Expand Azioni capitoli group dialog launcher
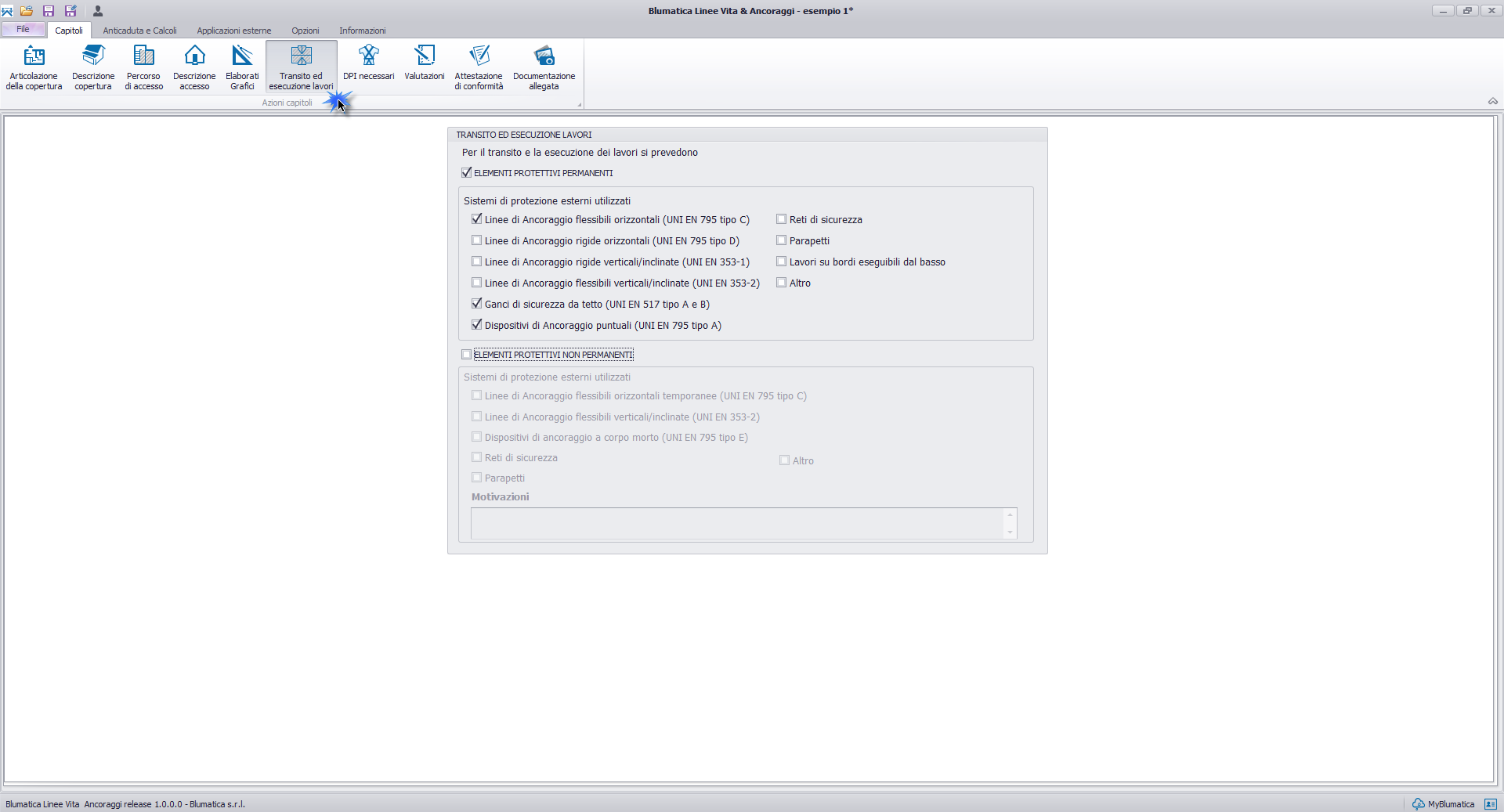The height and width of the screenshot is (812, 1504). [580, 104]
